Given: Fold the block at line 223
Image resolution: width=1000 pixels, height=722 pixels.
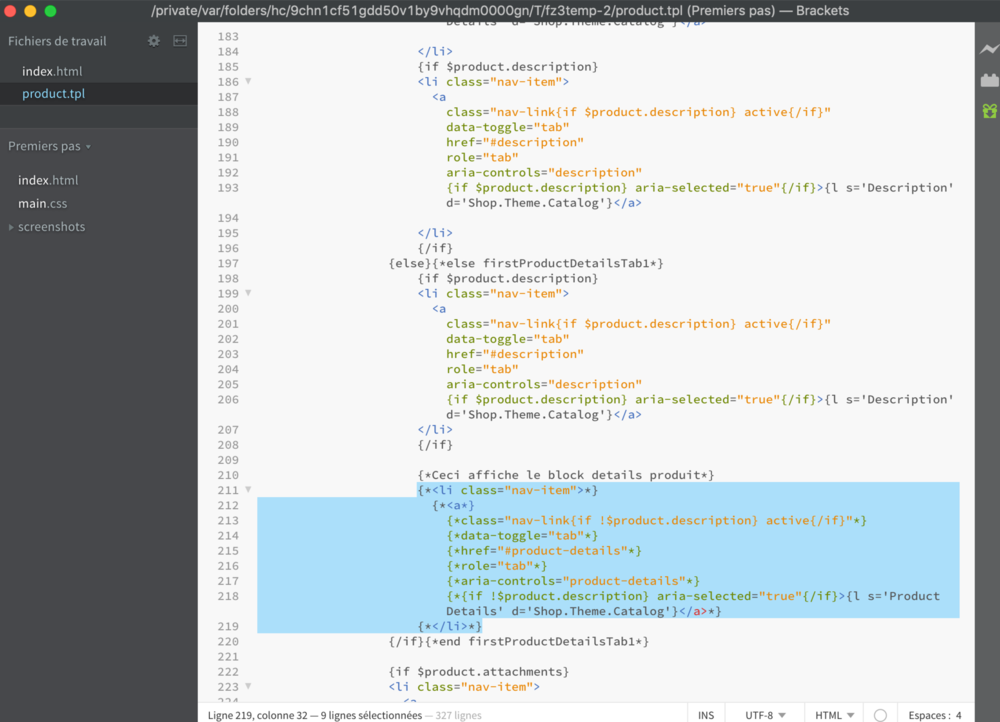Looking at the screenshot, I should coord(248,687).
